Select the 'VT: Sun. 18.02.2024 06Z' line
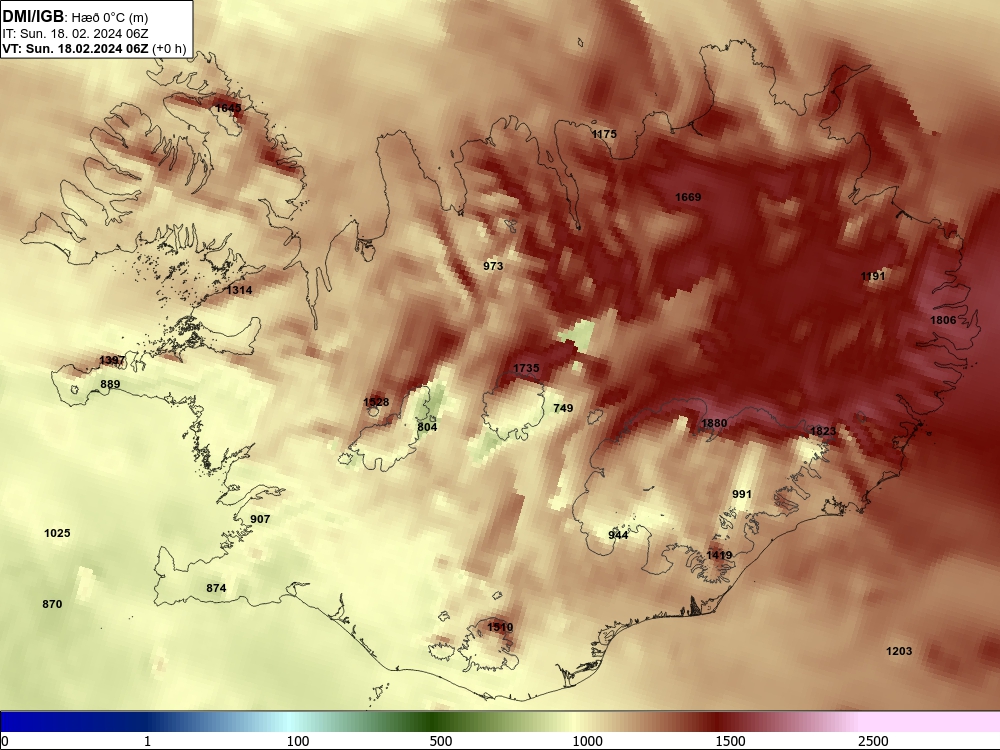Screen dimensions: 1000x750 (75, 48)
